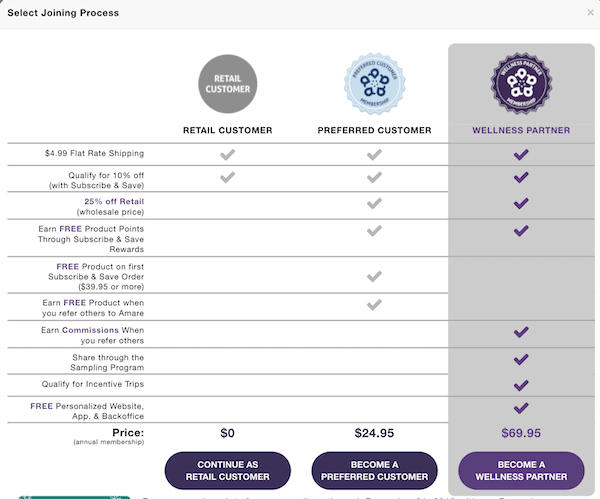600x499 pixels.
Task: Select Become A Wellness Partner button
Action: point(521,471)
